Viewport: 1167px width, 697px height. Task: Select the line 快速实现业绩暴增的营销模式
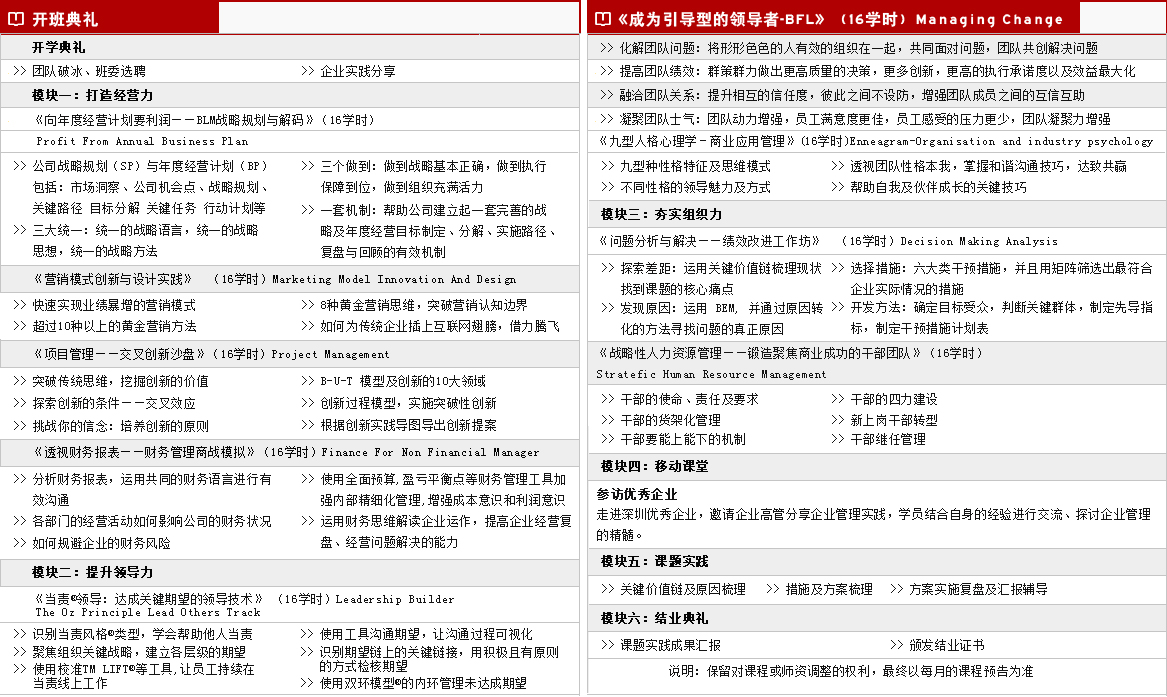click(x=114, y=305)
